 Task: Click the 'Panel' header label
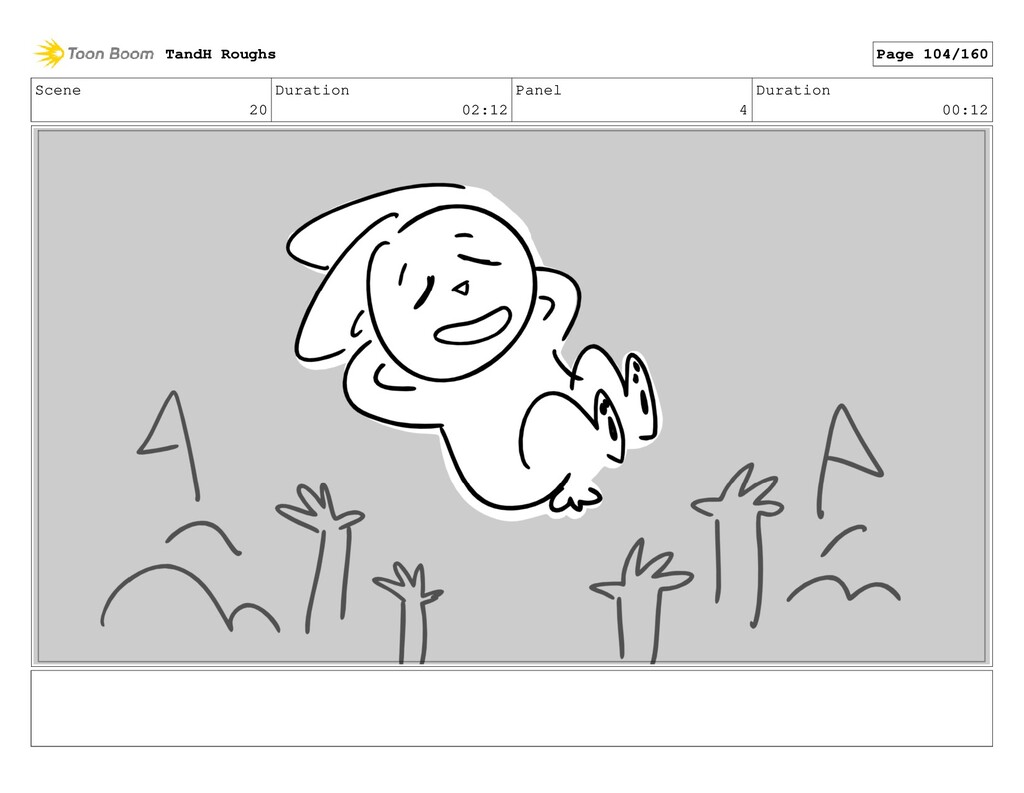coord(538,90)
